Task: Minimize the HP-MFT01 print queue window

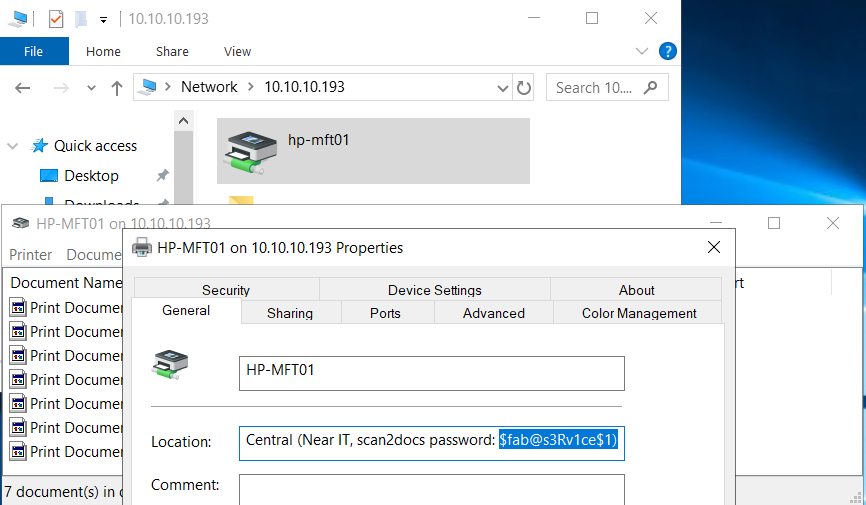Action: pos(716,223)
